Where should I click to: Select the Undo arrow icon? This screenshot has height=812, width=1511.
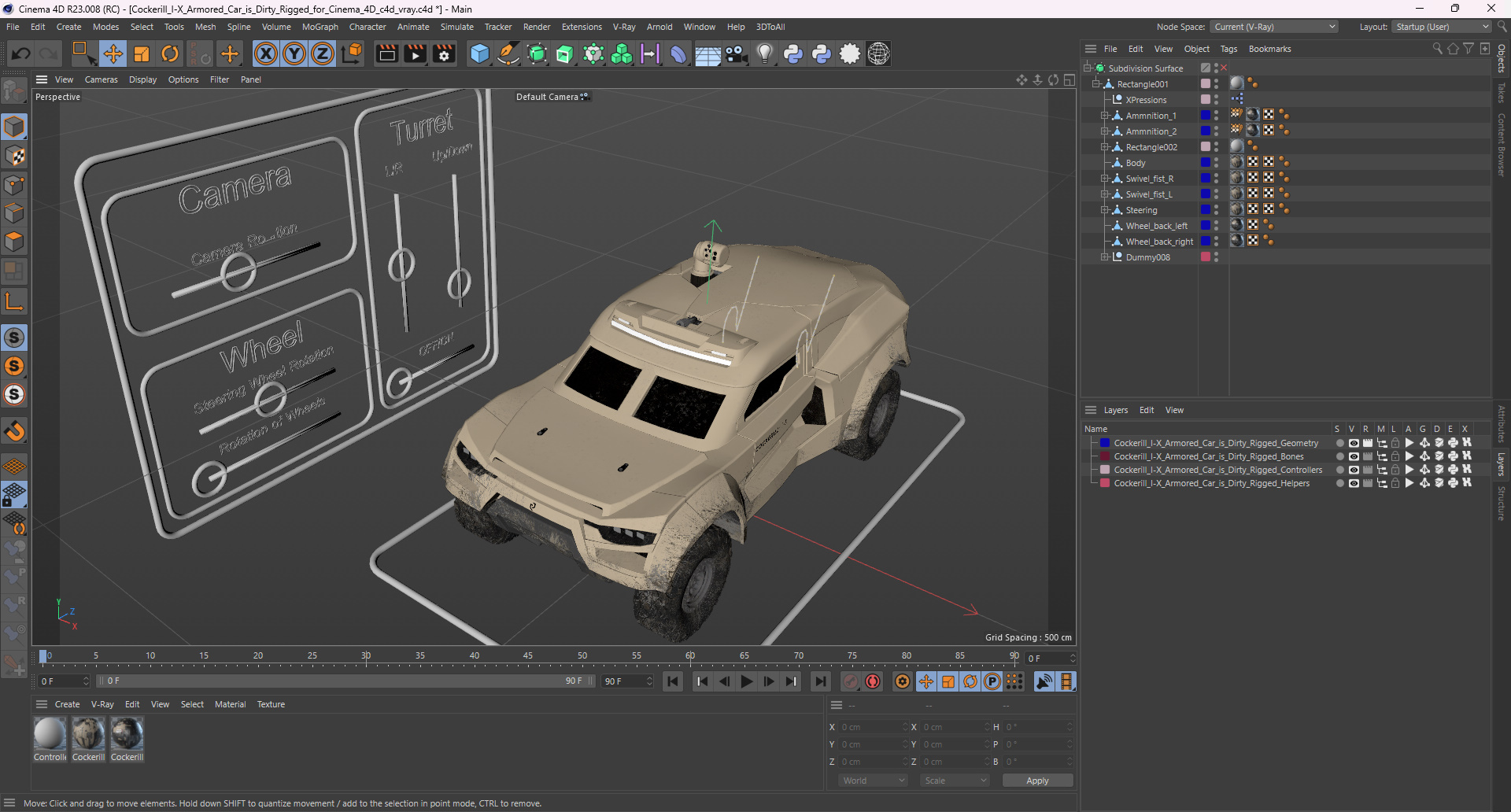pos(21,54)
